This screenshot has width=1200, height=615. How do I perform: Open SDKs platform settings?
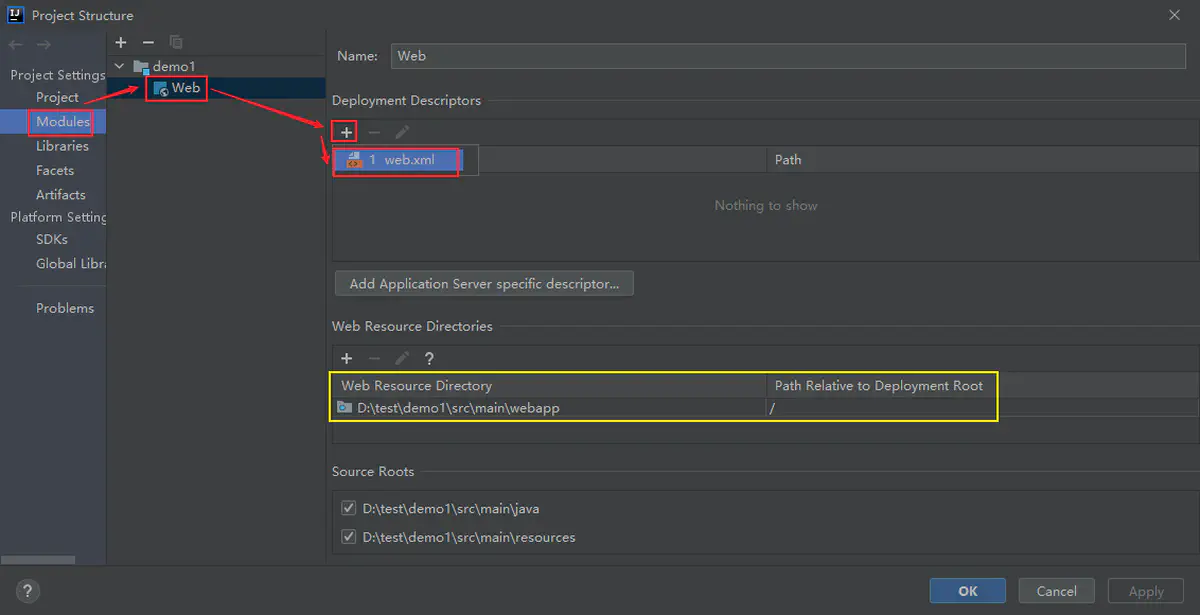52,239
